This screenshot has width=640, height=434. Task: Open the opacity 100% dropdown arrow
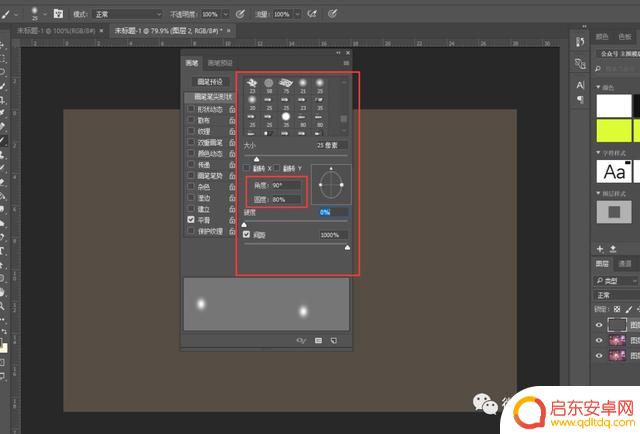pos(226,14)
